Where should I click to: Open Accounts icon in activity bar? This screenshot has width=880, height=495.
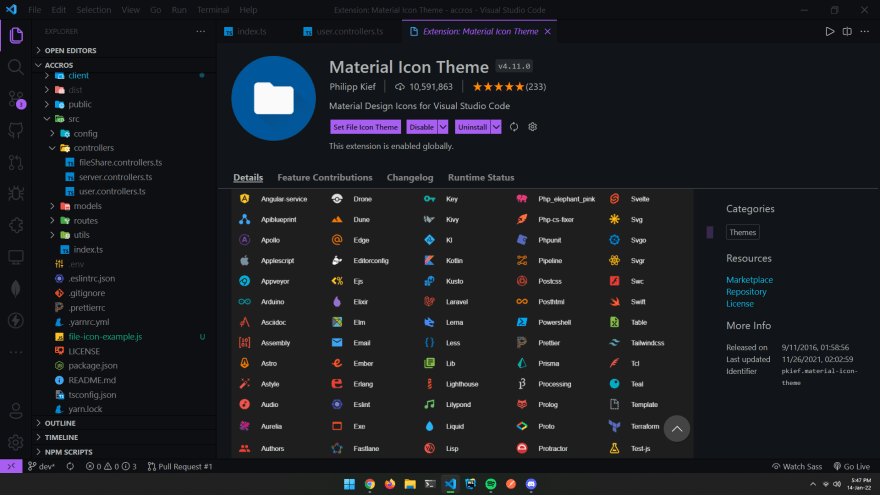click(x=16, y=411)
